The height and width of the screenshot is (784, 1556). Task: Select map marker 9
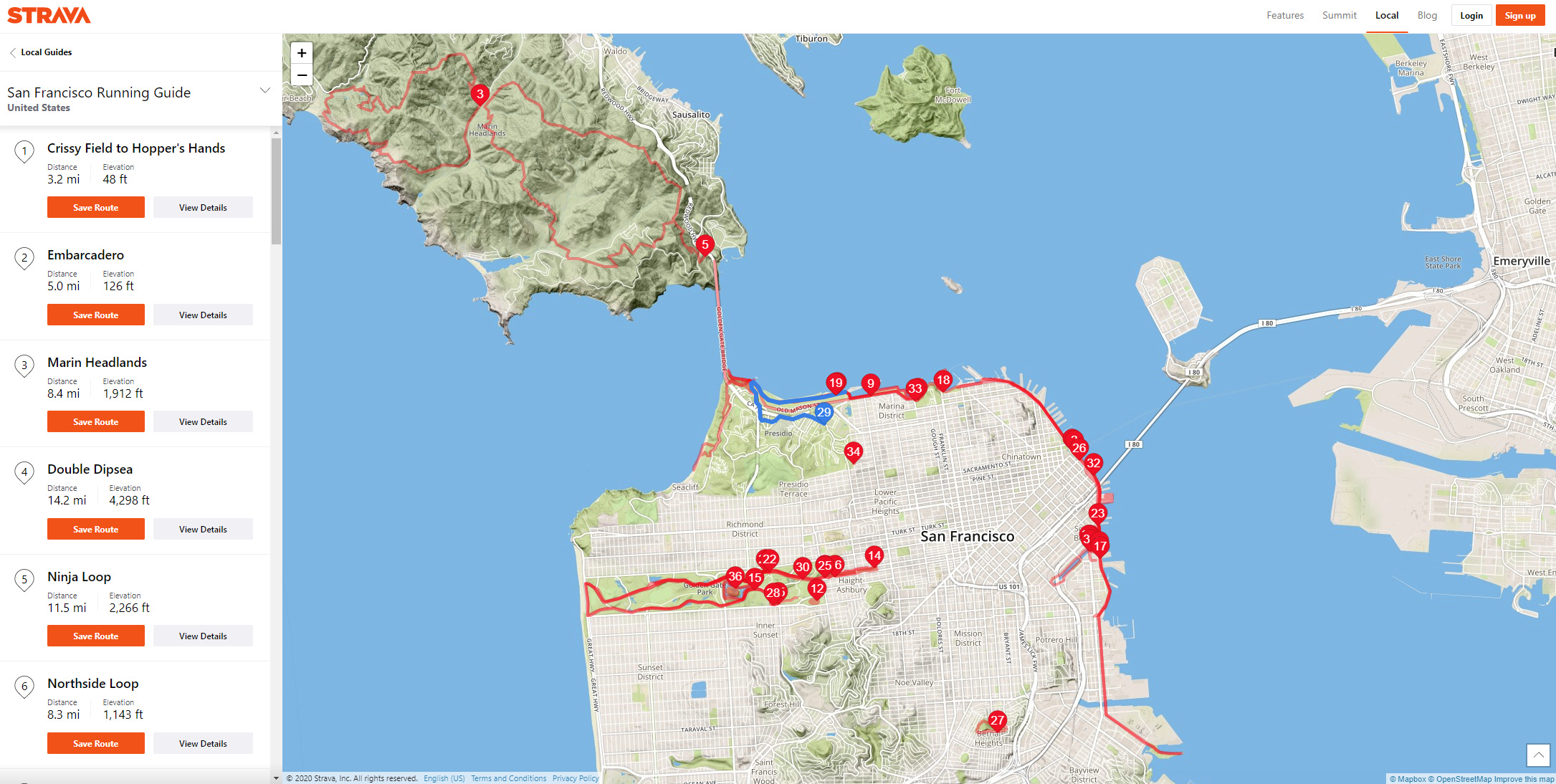870,384
